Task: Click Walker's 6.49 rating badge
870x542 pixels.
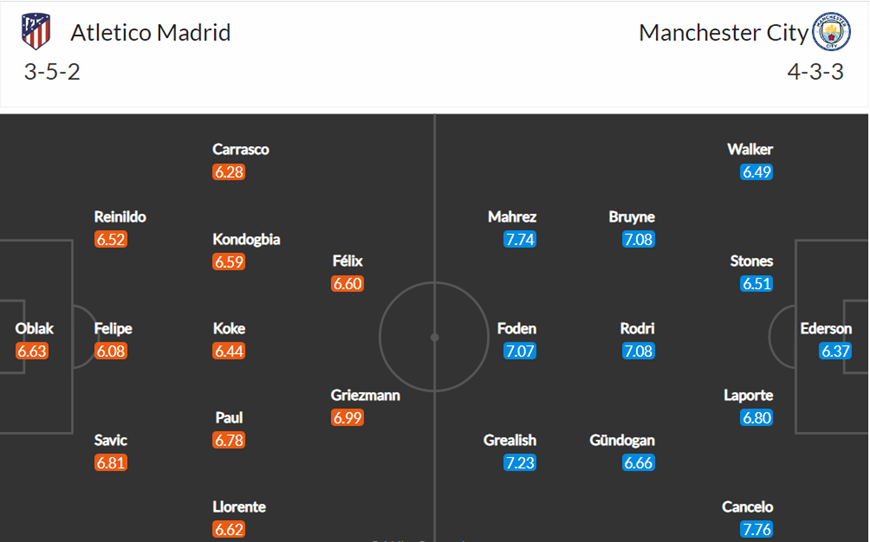Action: point(756,172)
